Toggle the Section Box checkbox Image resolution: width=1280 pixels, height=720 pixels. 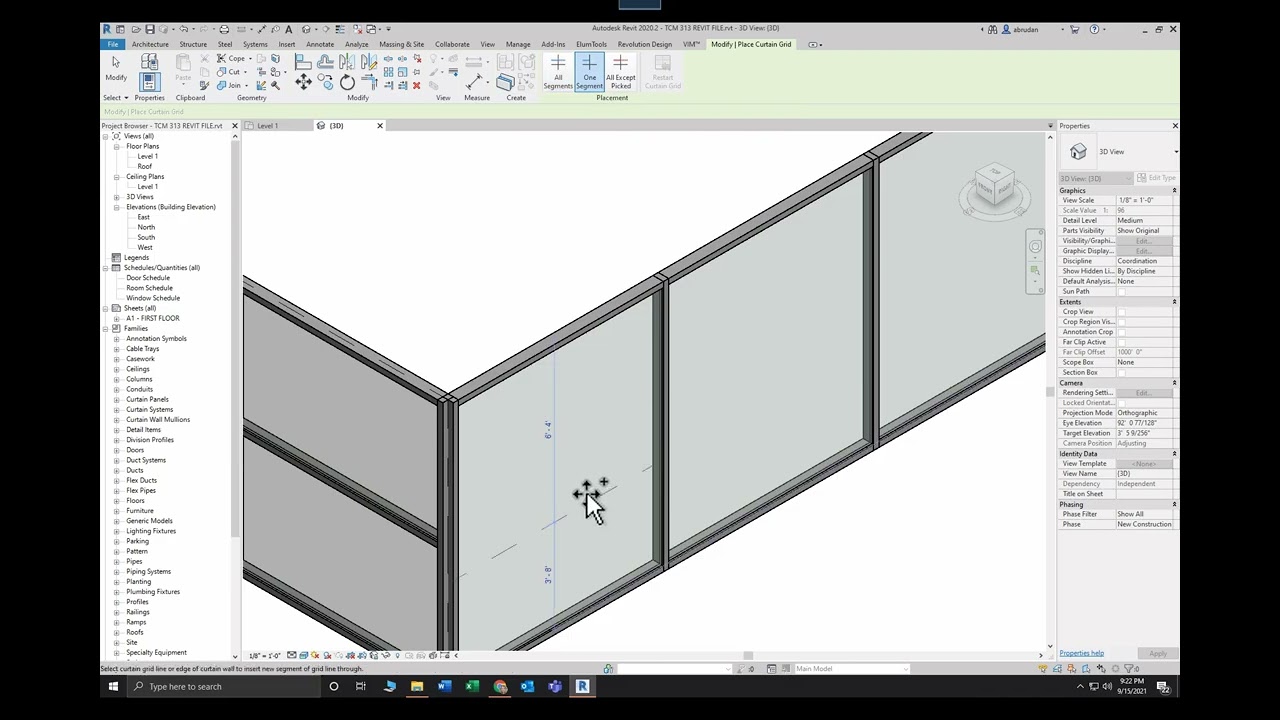(x=1121, y=372)
